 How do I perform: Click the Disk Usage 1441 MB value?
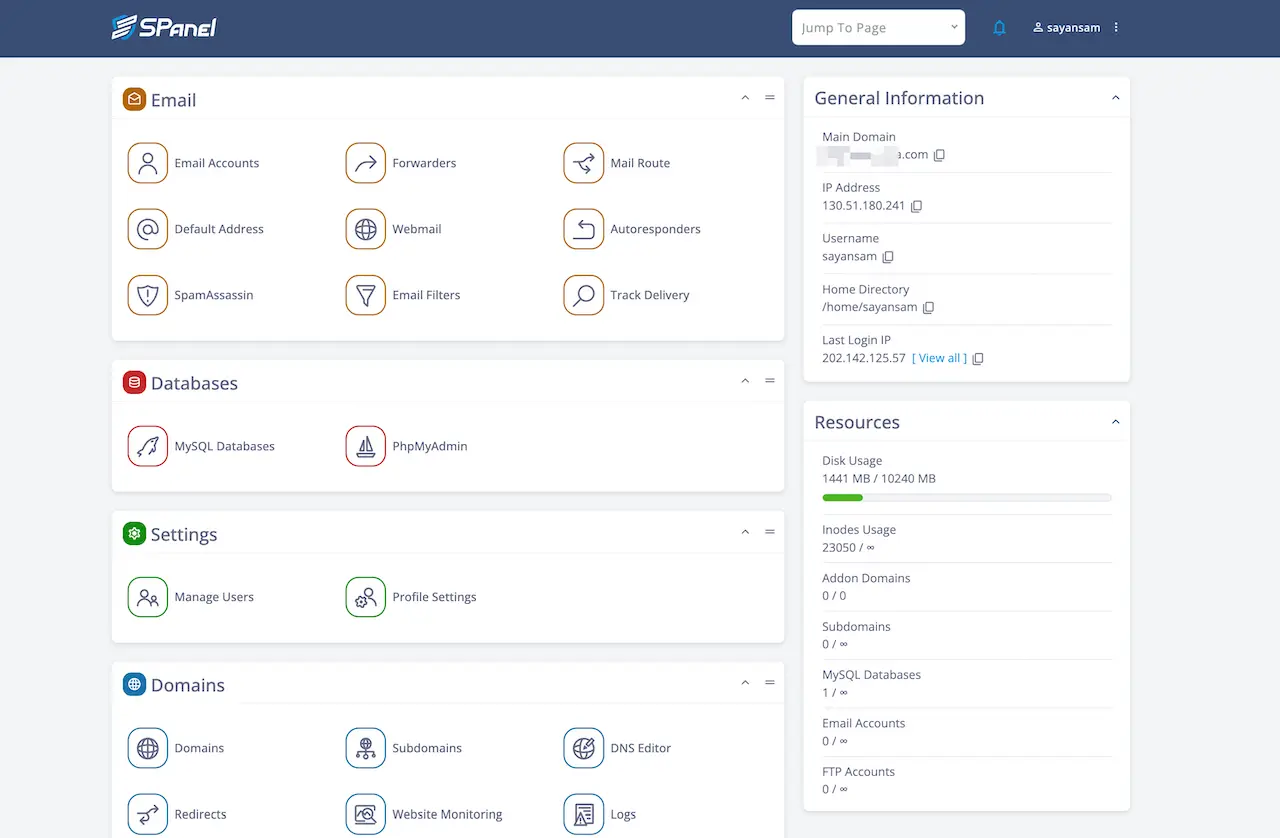pos(879,479)
